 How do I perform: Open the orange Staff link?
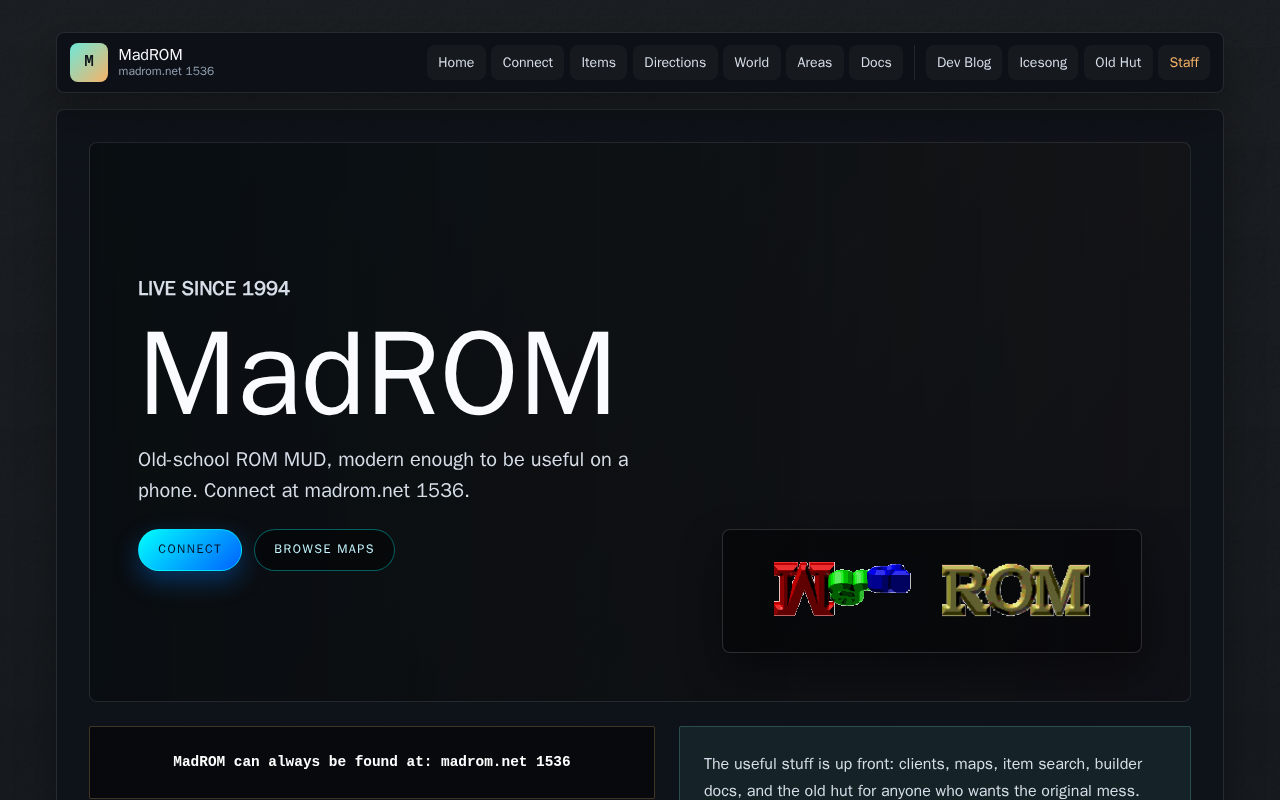click(x=1184, y=62)
